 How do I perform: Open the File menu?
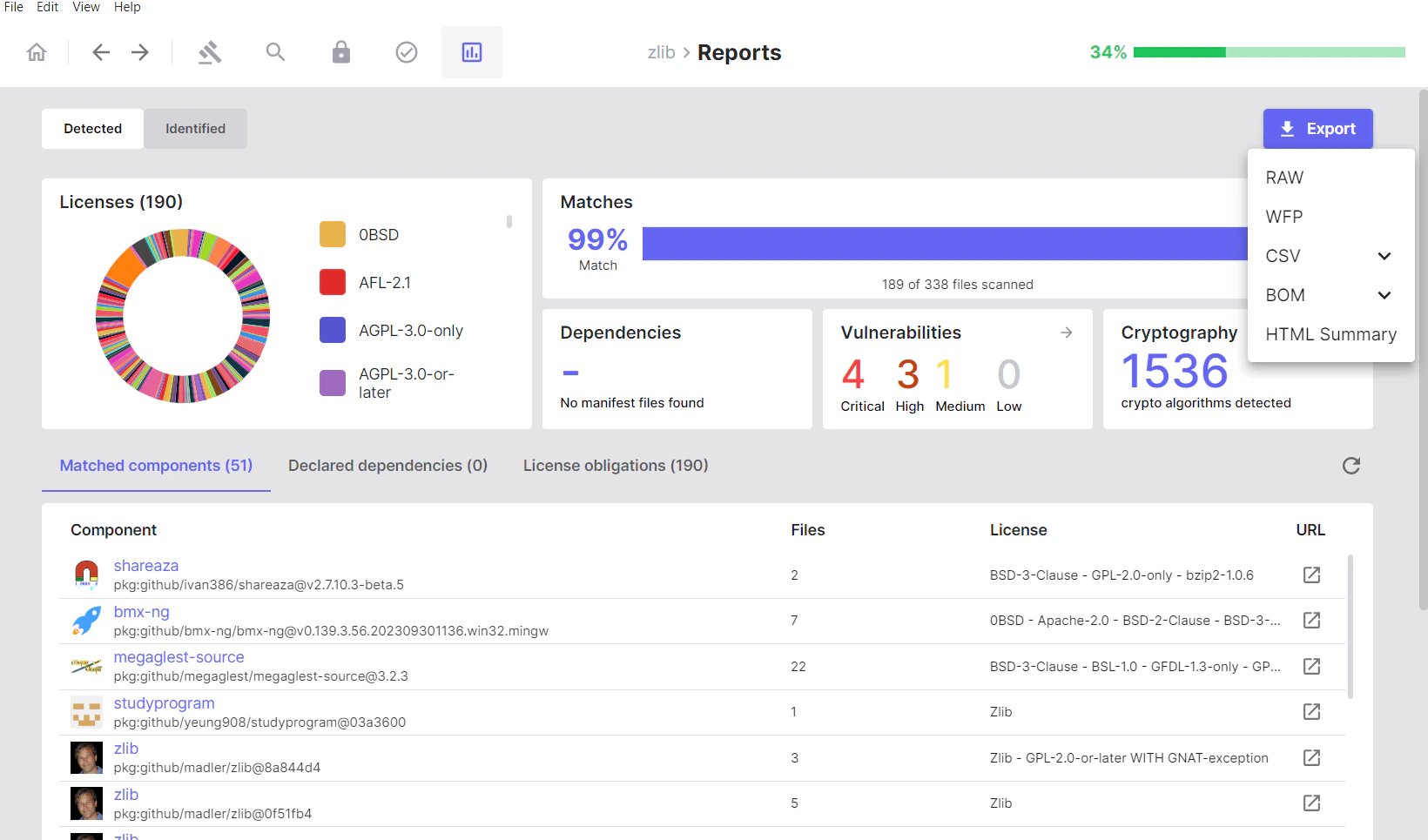pyautogui.click(x=14, y=7)
